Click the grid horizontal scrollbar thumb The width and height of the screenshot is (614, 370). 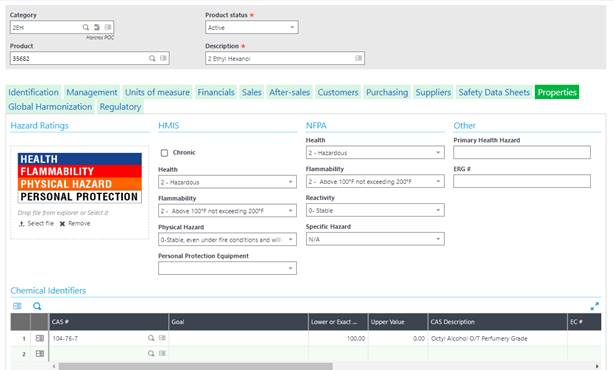[x=195, y=366]
